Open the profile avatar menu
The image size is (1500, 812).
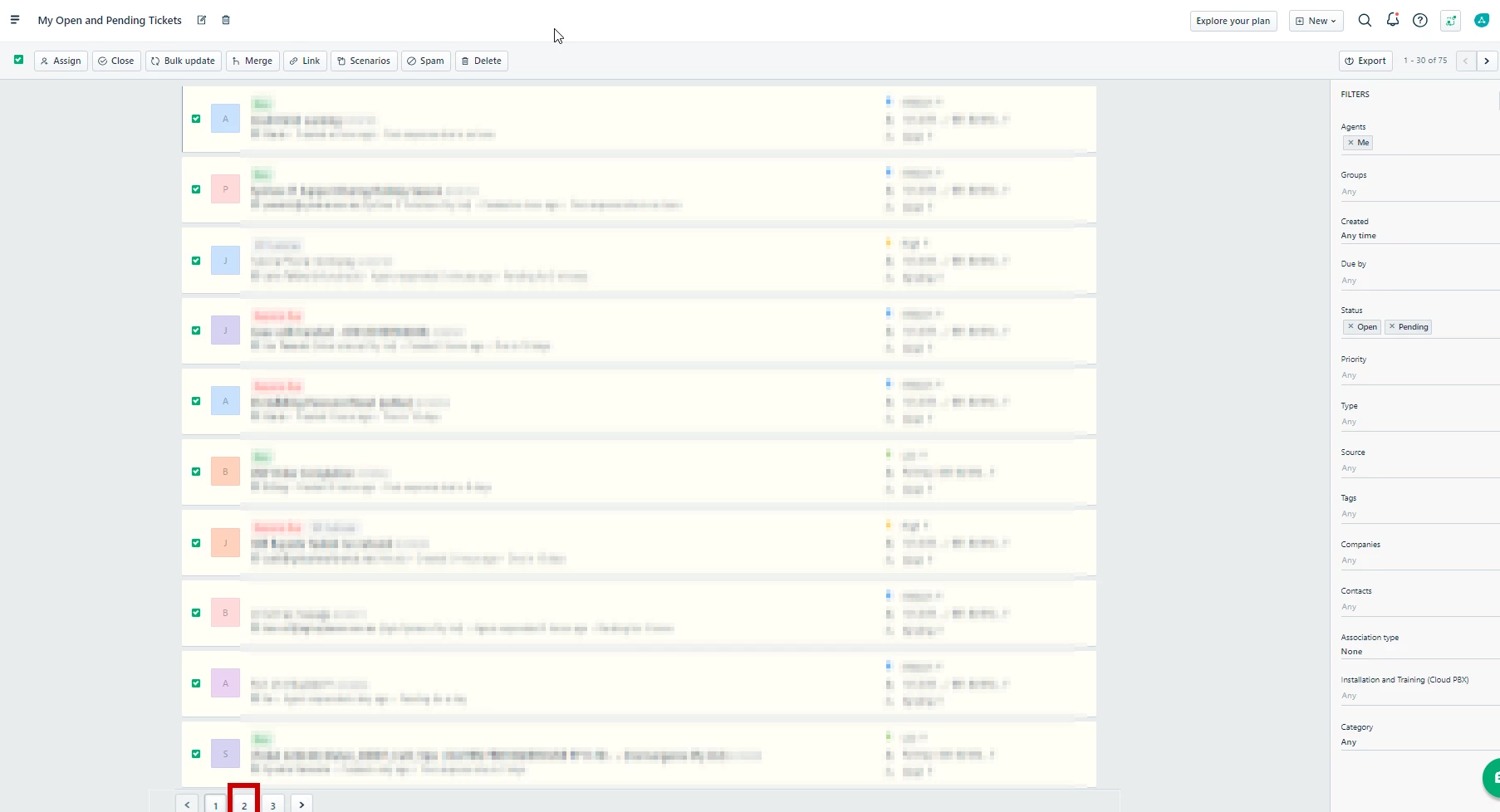[1482, 21]
